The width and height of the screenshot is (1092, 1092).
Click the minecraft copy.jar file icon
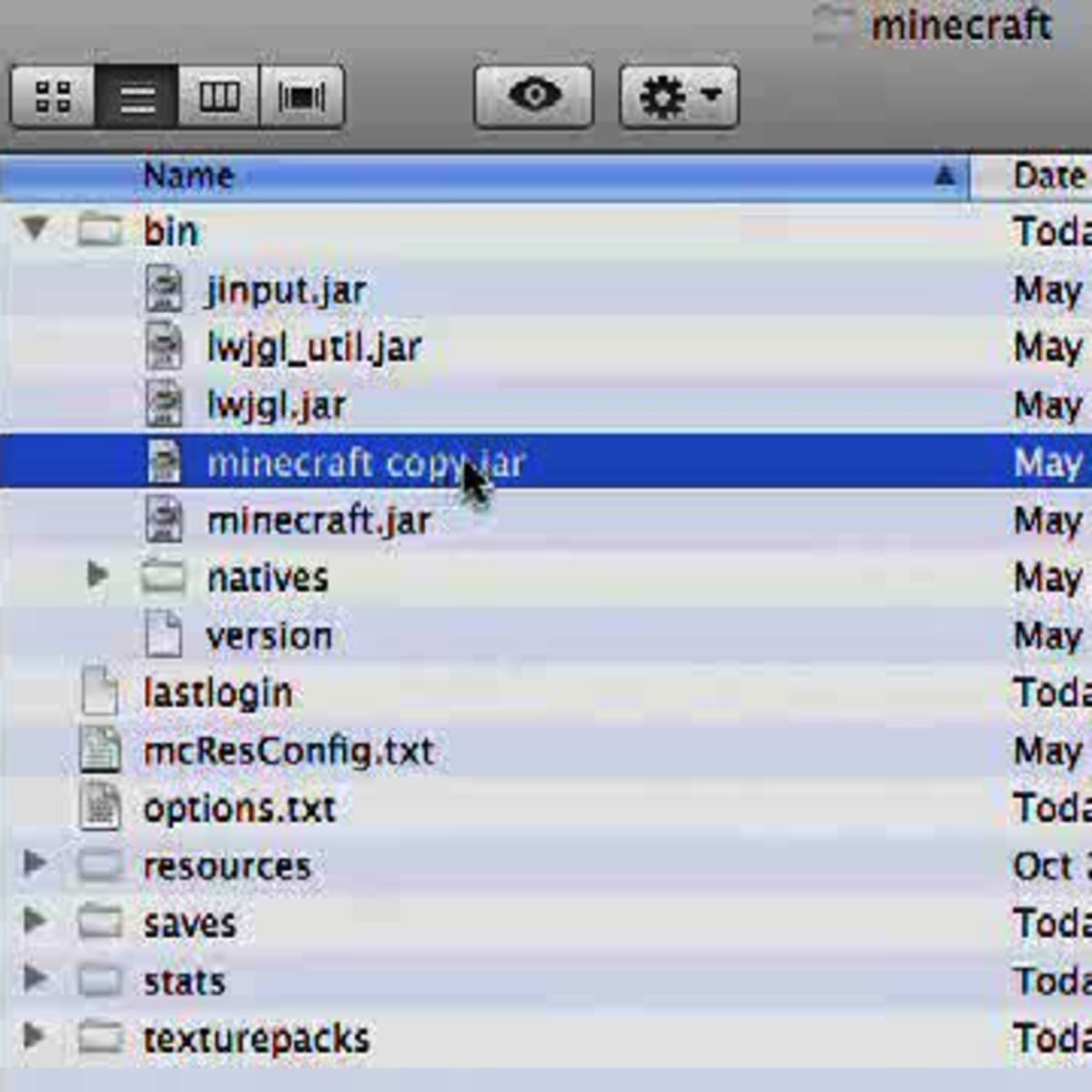(x=164, y=460)
